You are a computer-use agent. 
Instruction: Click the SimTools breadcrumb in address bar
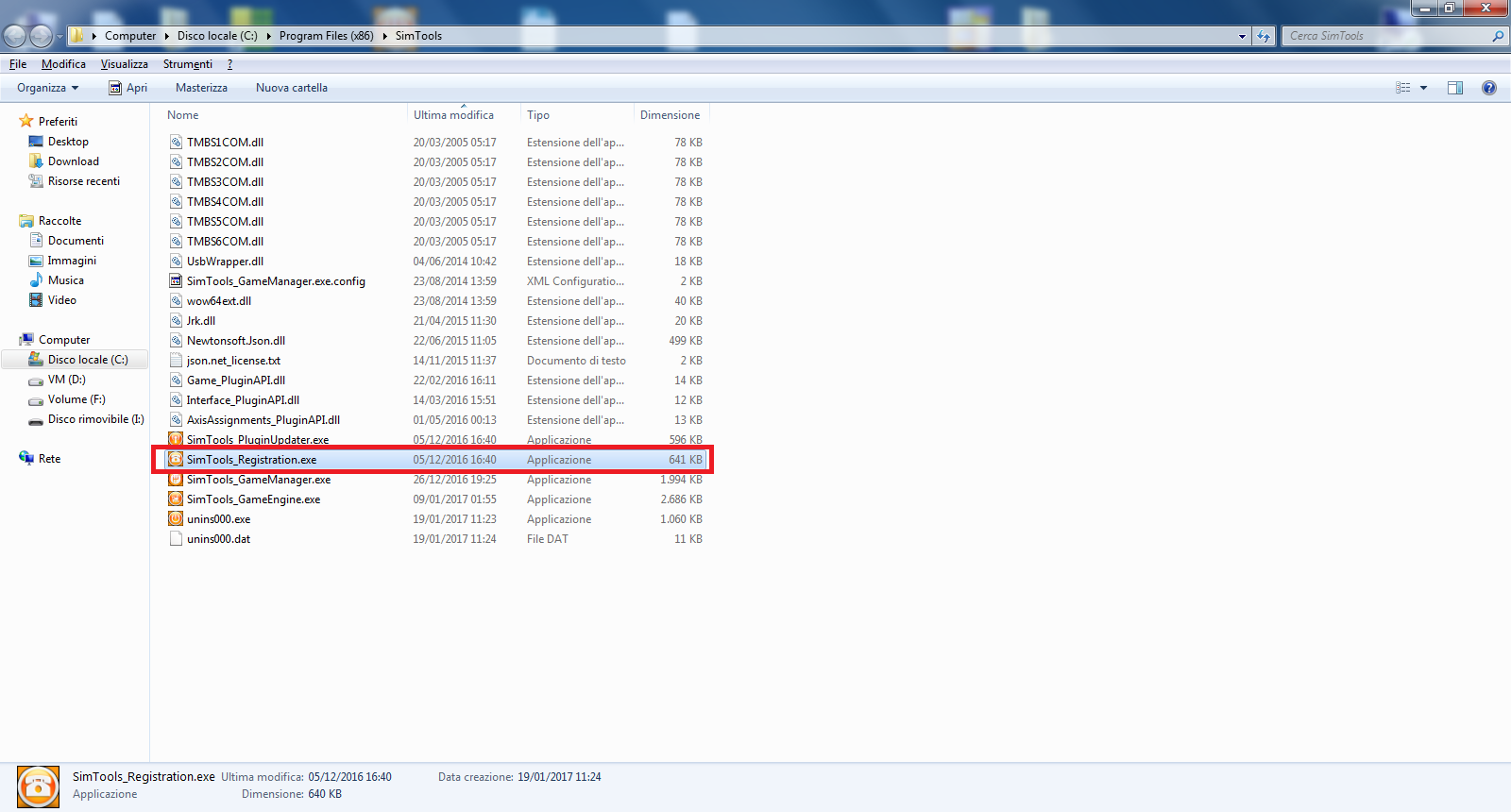418,36
